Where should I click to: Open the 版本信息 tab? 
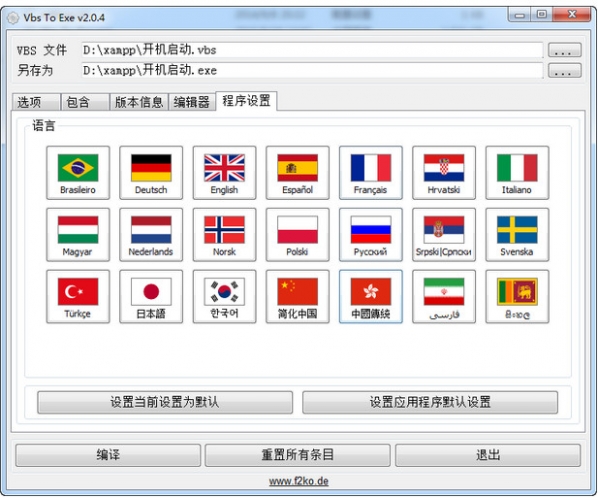tap(139, 102)
